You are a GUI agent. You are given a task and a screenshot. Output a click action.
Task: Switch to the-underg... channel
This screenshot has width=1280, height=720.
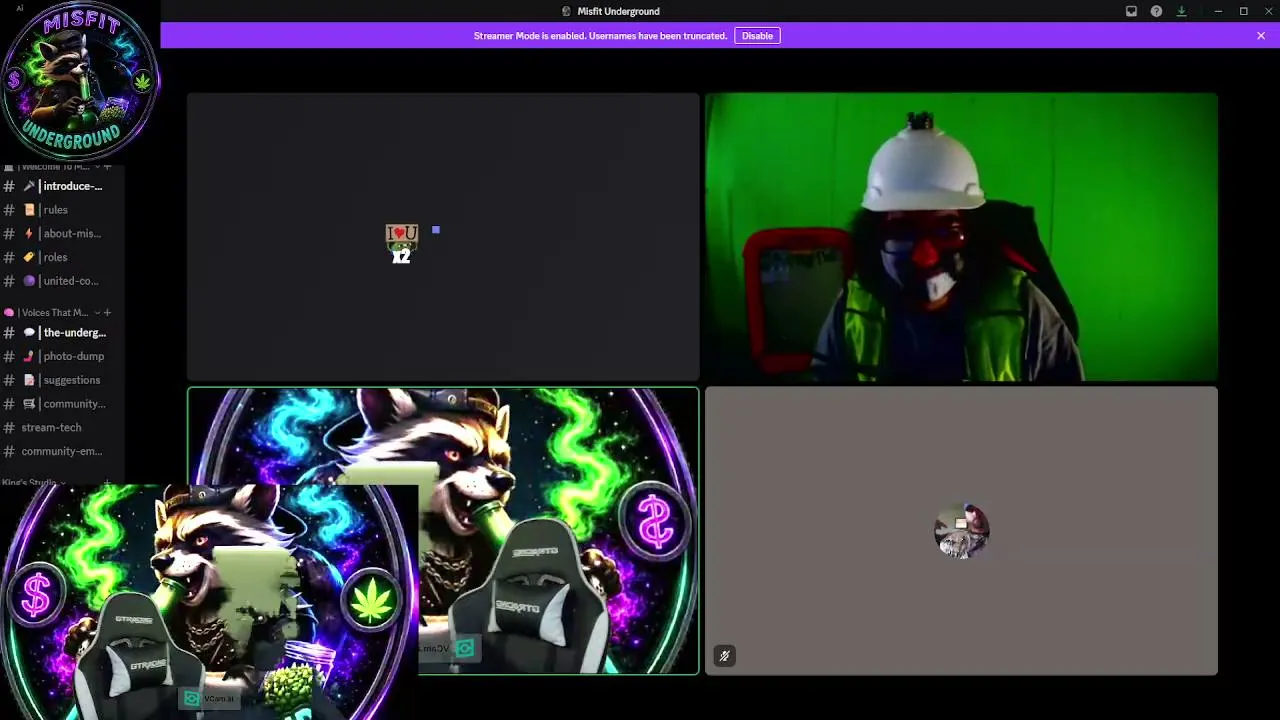point(62,333)
